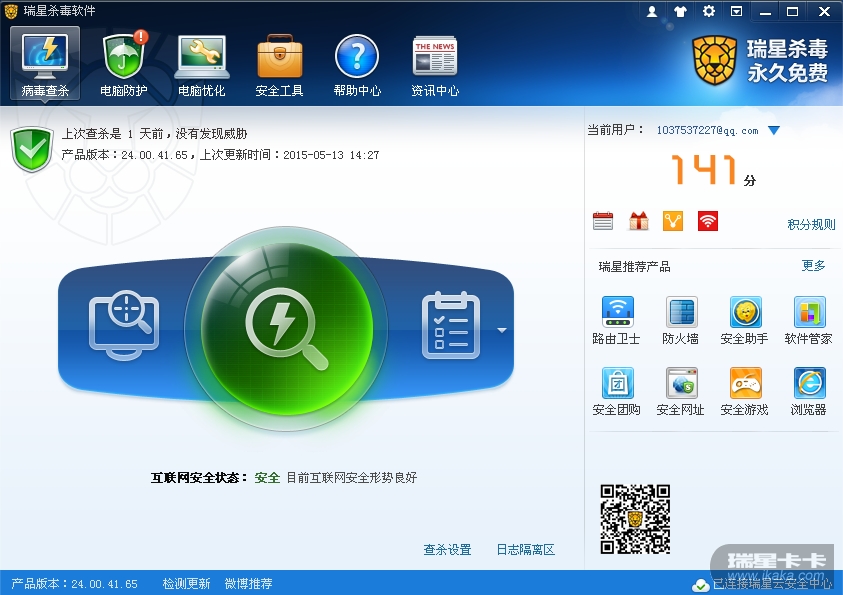Click the 141 points score
The width and height of the screenshot is (843, 595).
pos(704,169)
